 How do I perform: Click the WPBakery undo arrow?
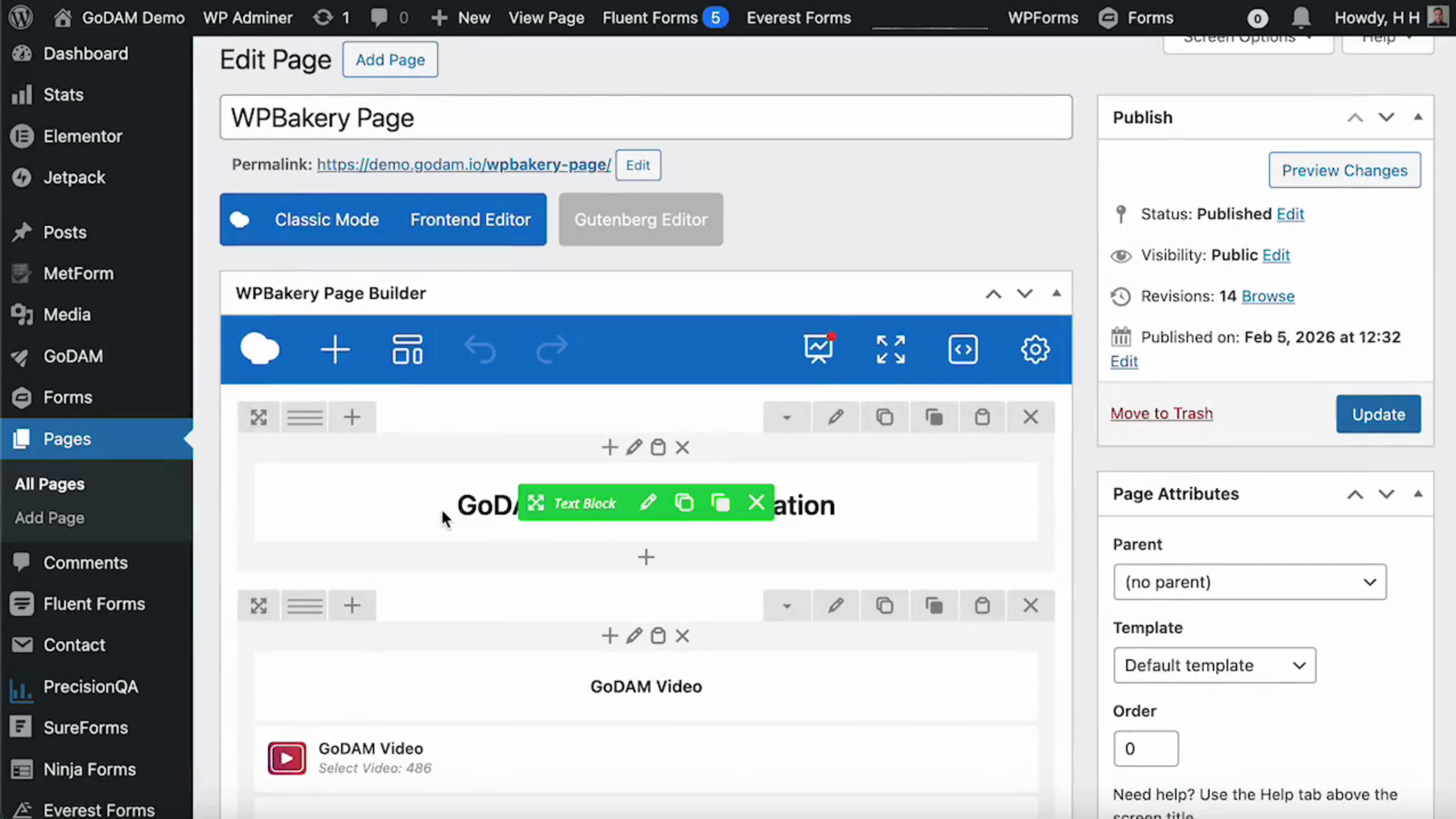[x=480, y=349]
